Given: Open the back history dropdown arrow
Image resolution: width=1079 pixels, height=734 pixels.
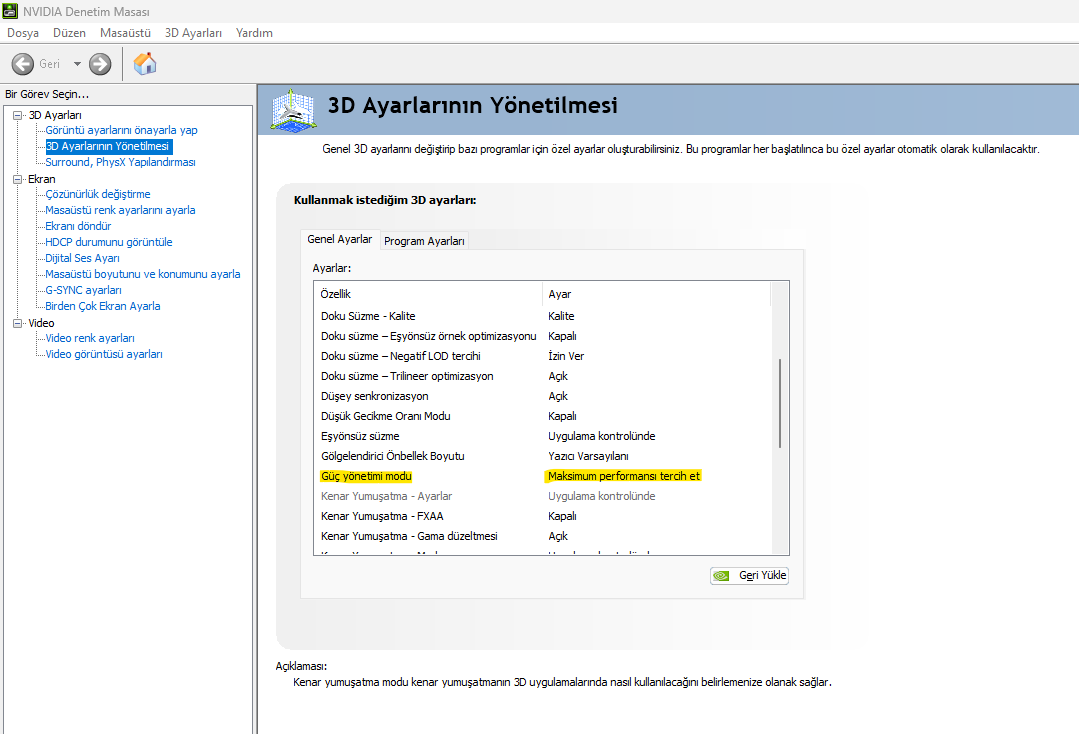Looking at the screenshot, I should click(x=77, y=64).
